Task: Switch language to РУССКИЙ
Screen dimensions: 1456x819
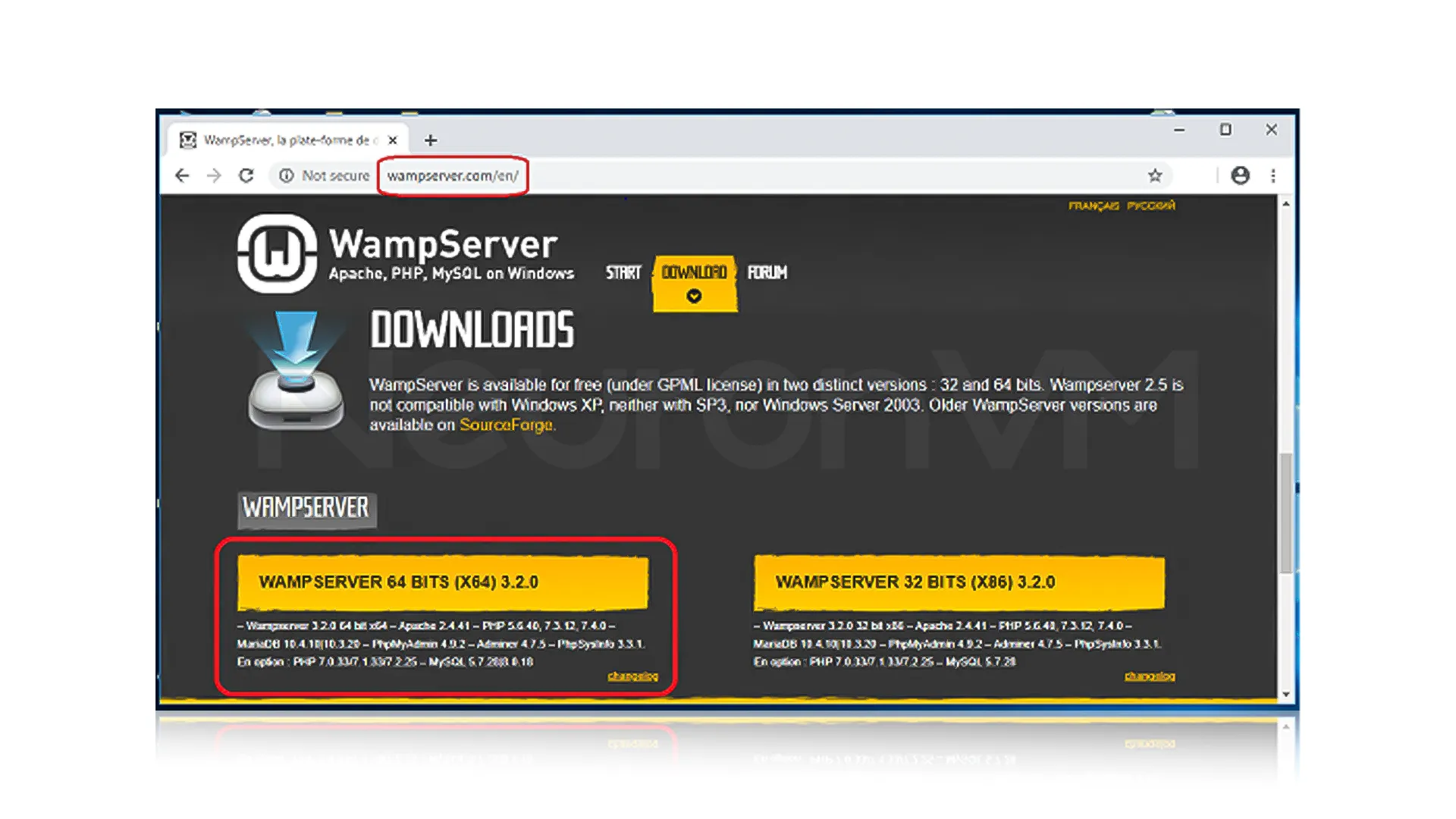Action: tap(1150, 206)
